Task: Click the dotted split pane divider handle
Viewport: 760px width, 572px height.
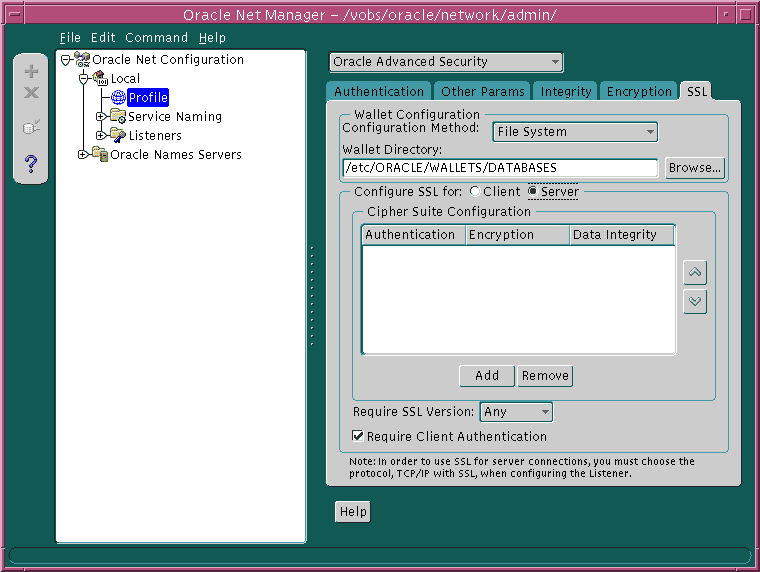Action: [x=312, y=296]
